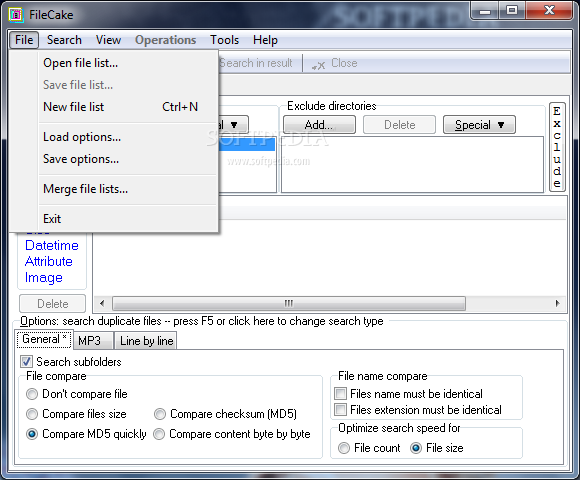The image size is (580, 480).
Task: Select Compare checksum (MD5) radio button
Action: click(160, 414)
